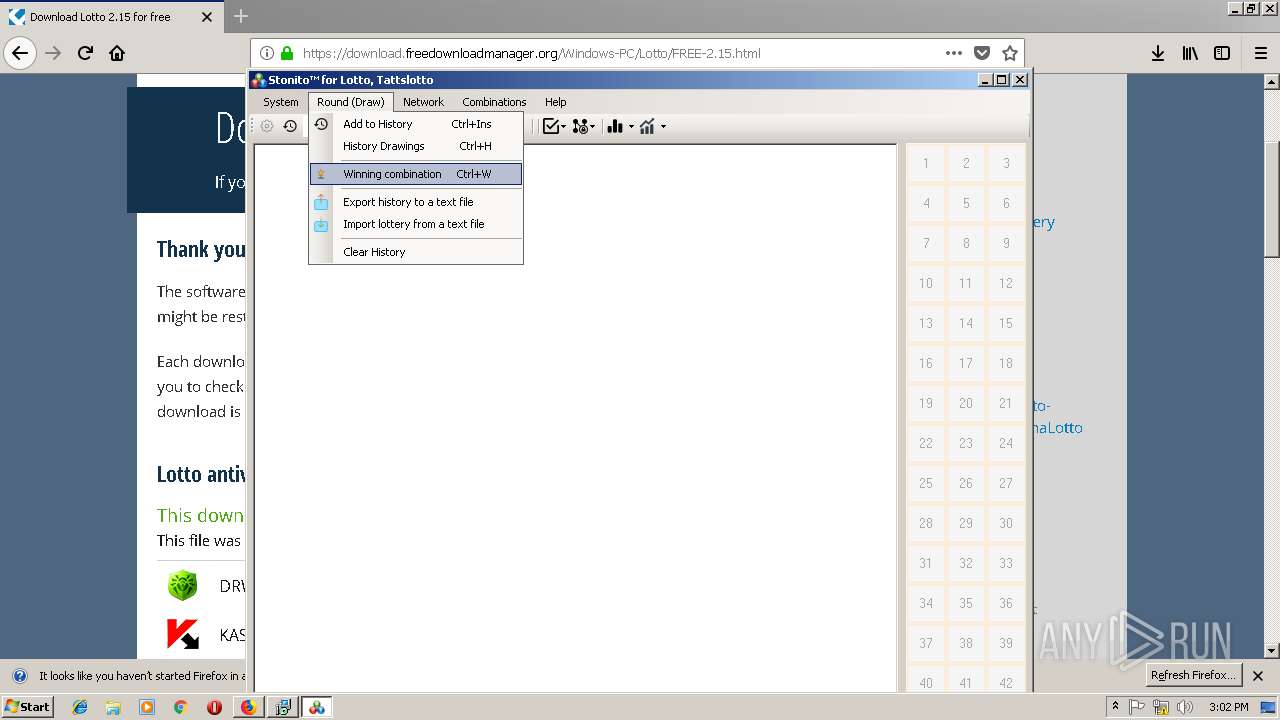The width and height of the screenshot is (1280, 720).
Task: Bookmark this page with the star
Action: click(x=1010, y=53)
